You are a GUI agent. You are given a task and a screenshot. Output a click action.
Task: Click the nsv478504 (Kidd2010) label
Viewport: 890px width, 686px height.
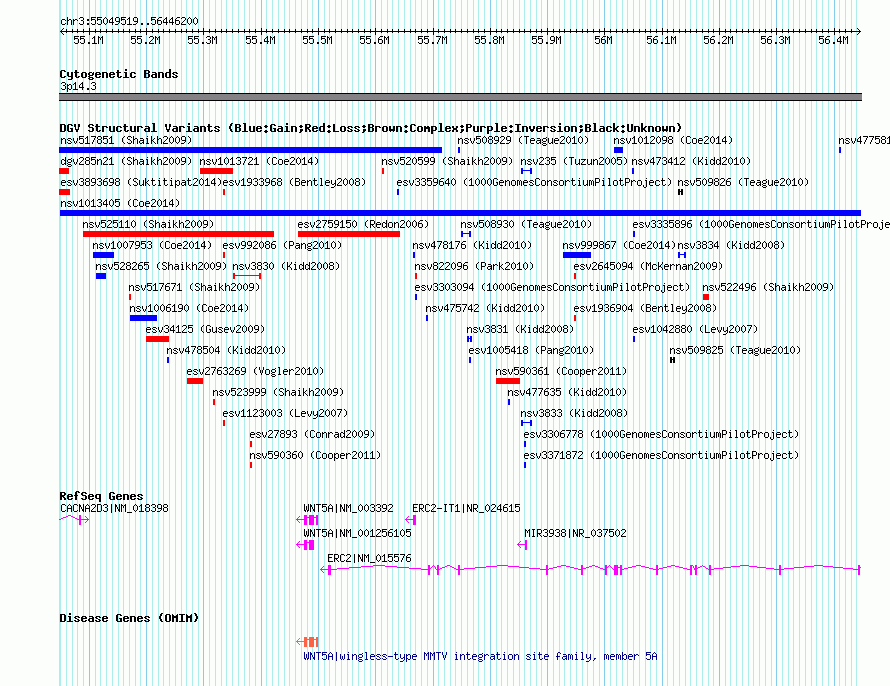pos(226,350)
